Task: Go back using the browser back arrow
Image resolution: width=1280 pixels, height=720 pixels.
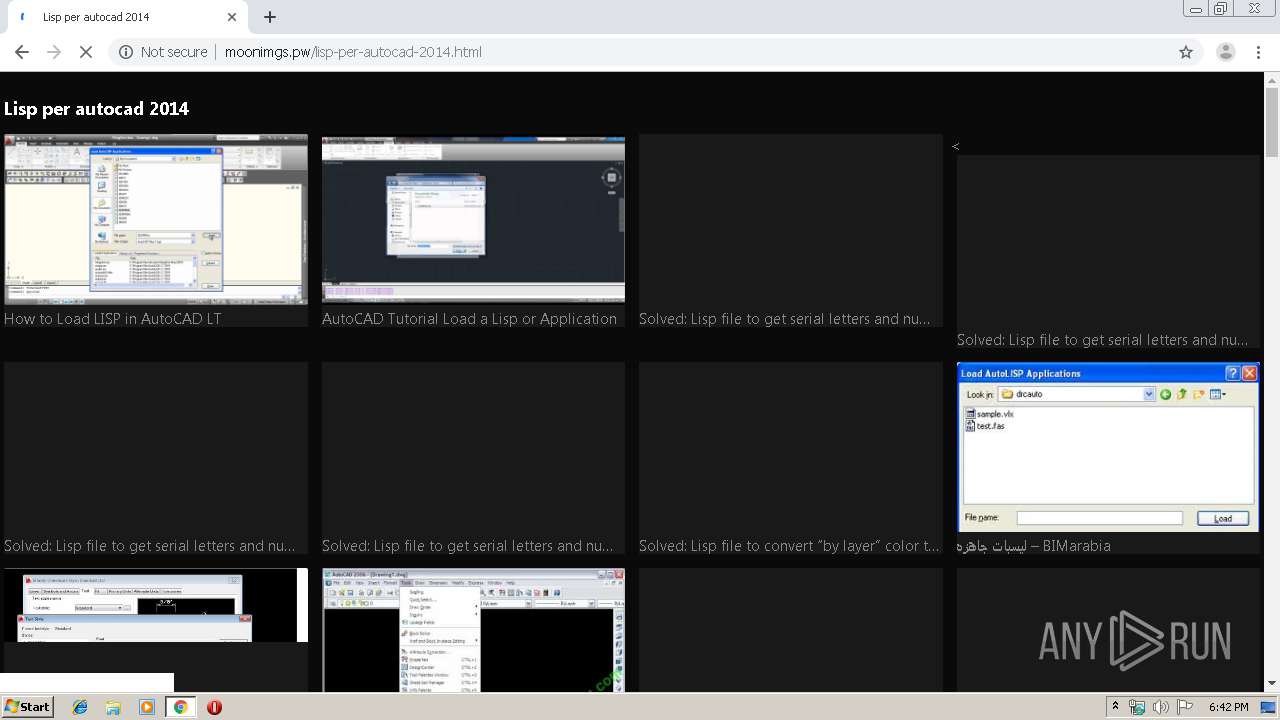Action: point(22,52)
